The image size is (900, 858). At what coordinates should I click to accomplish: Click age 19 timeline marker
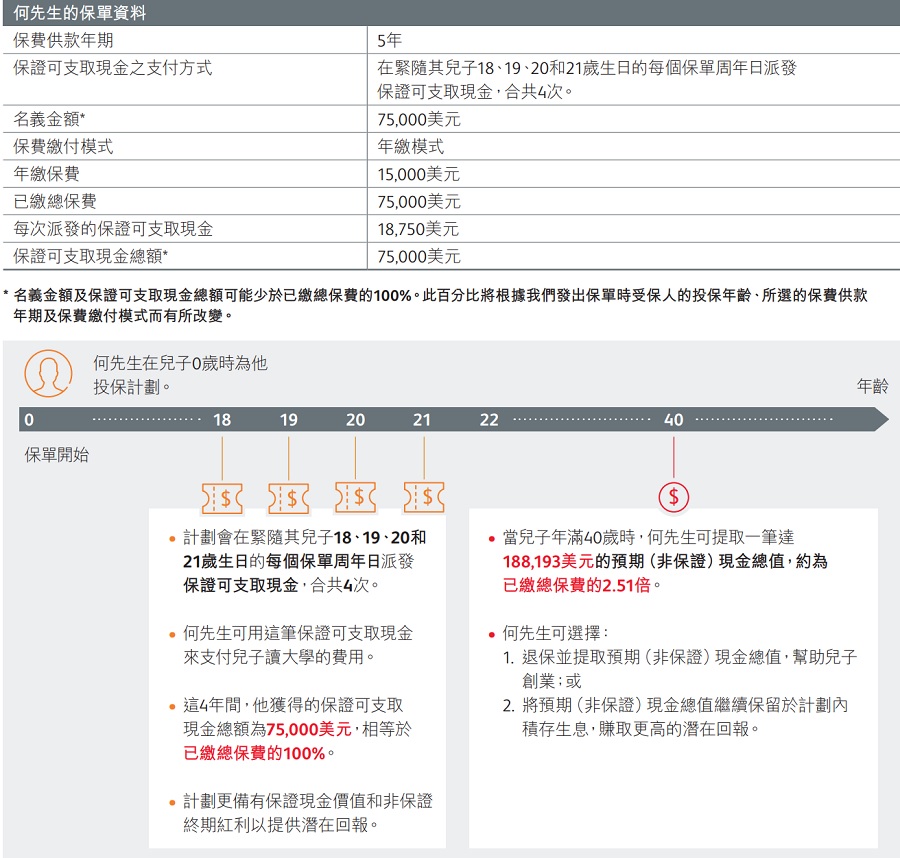click(x=288, y=420)
